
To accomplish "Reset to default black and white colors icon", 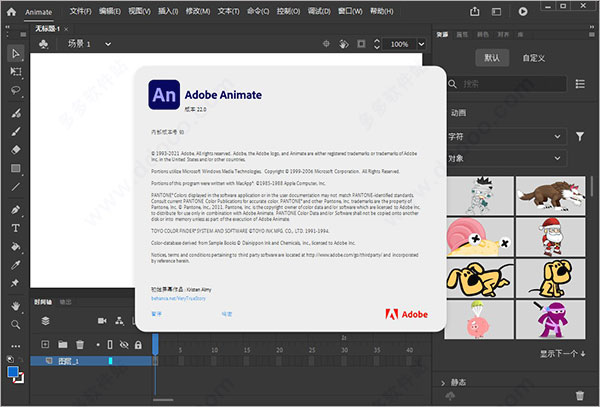I will (10, 359).
